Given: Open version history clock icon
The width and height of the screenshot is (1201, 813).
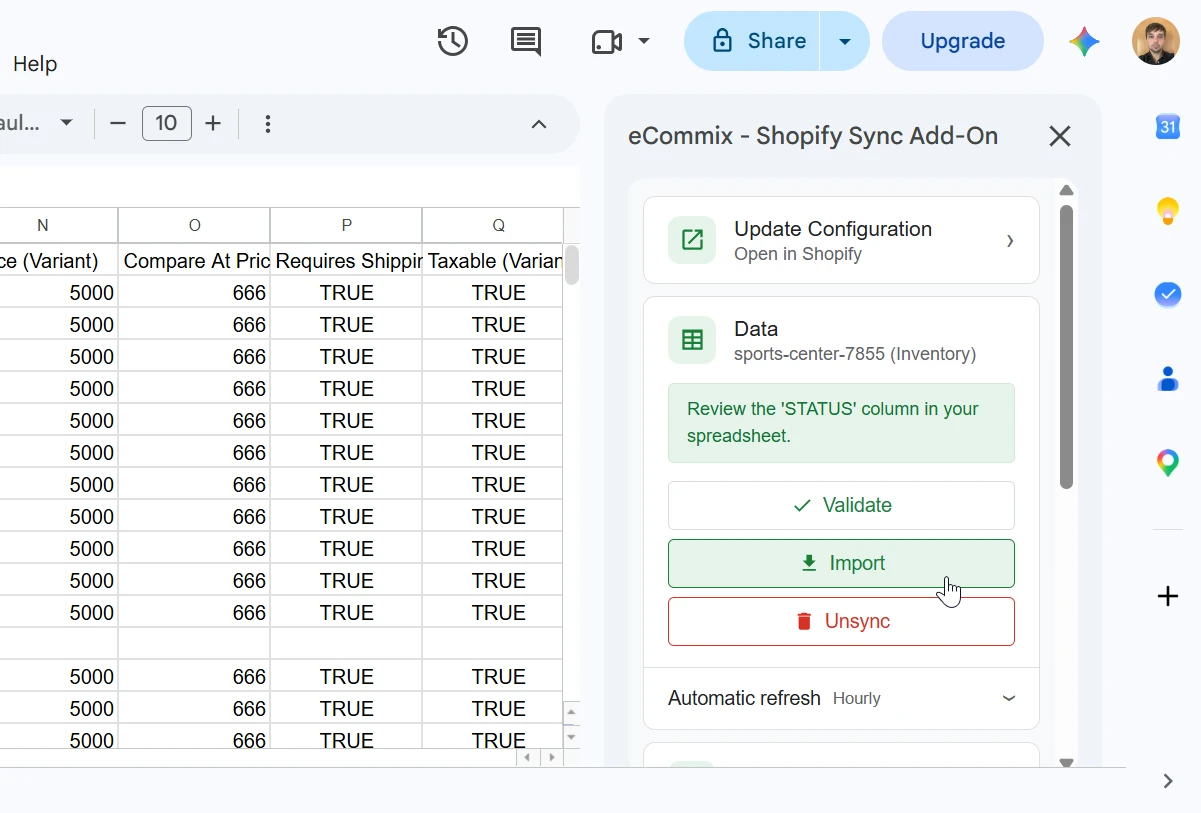Looking at the screenshot, I should pyautogui.click(x=452, y=41).
